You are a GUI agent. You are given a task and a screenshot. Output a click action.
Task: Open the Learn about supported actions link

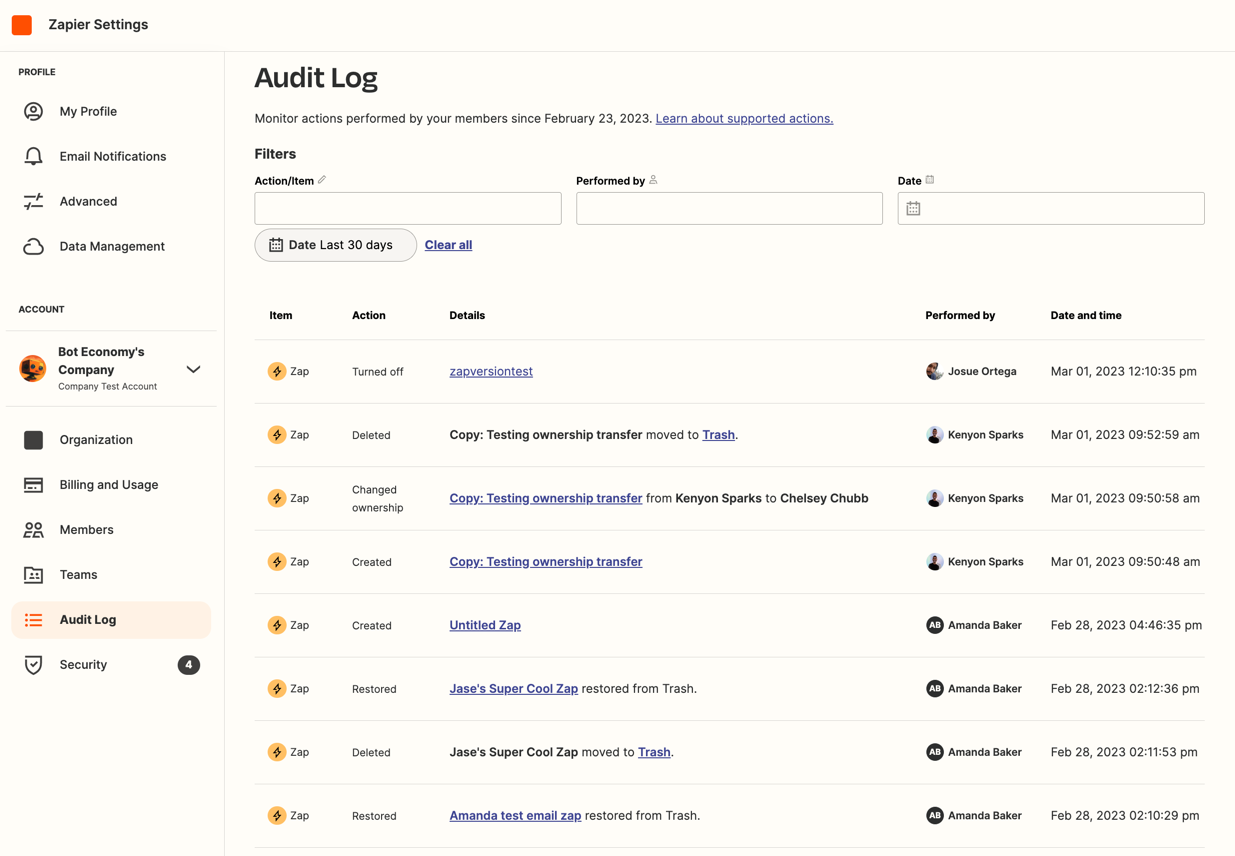coord(743,118)
